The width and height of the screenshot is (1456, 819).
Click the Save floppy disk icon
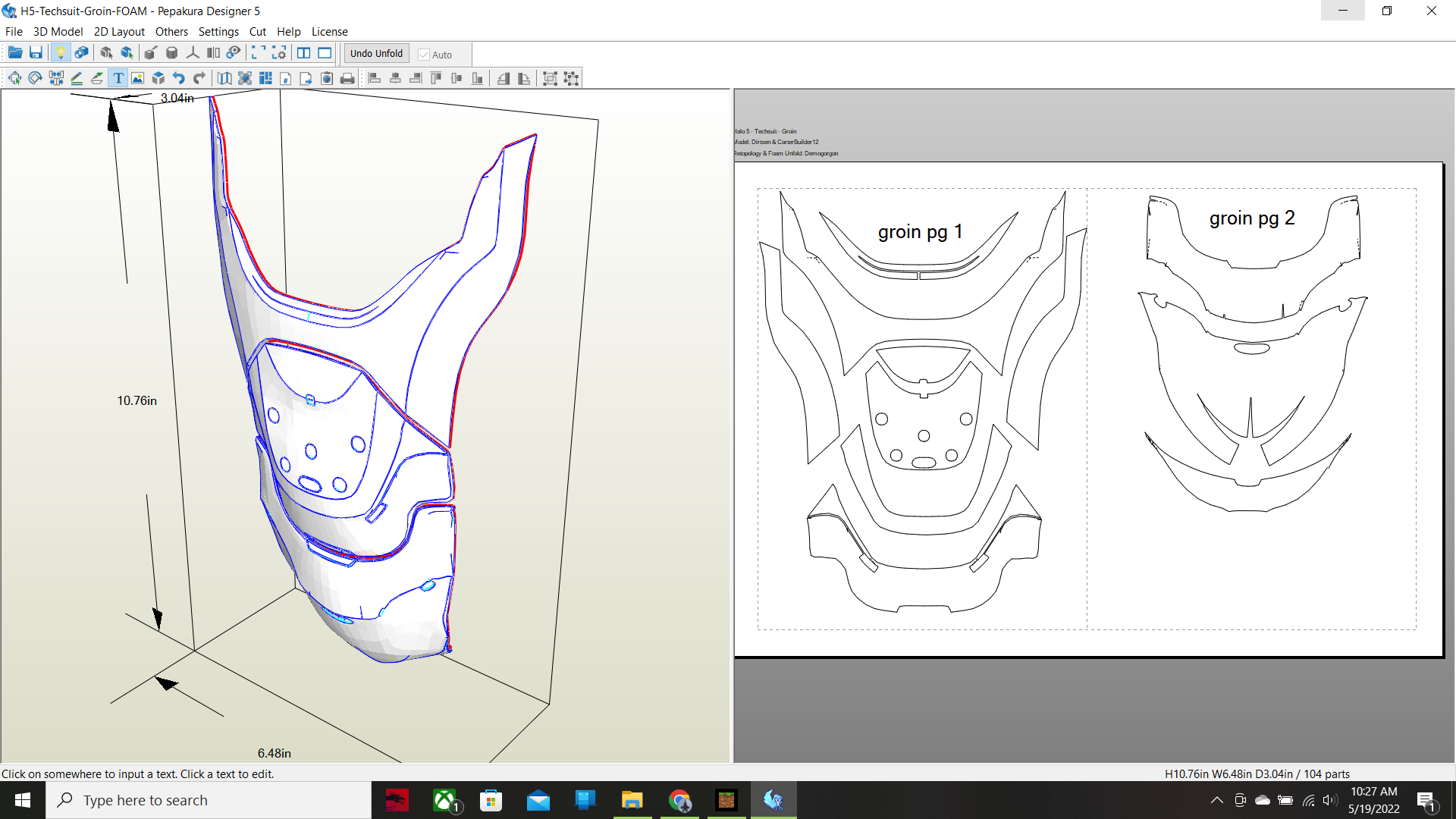click(36, 53)
